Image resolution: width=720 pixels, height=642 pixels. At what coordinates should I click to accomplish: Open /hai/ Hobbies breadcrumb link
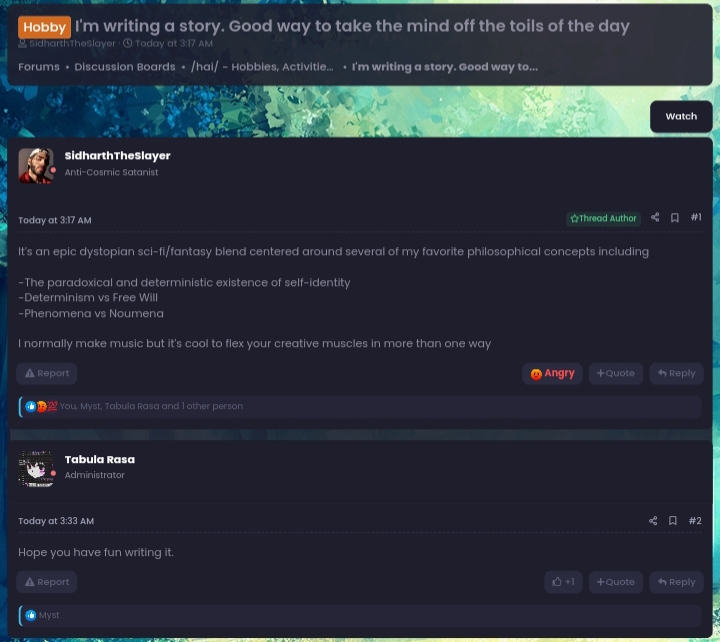[x=262, y=67]
